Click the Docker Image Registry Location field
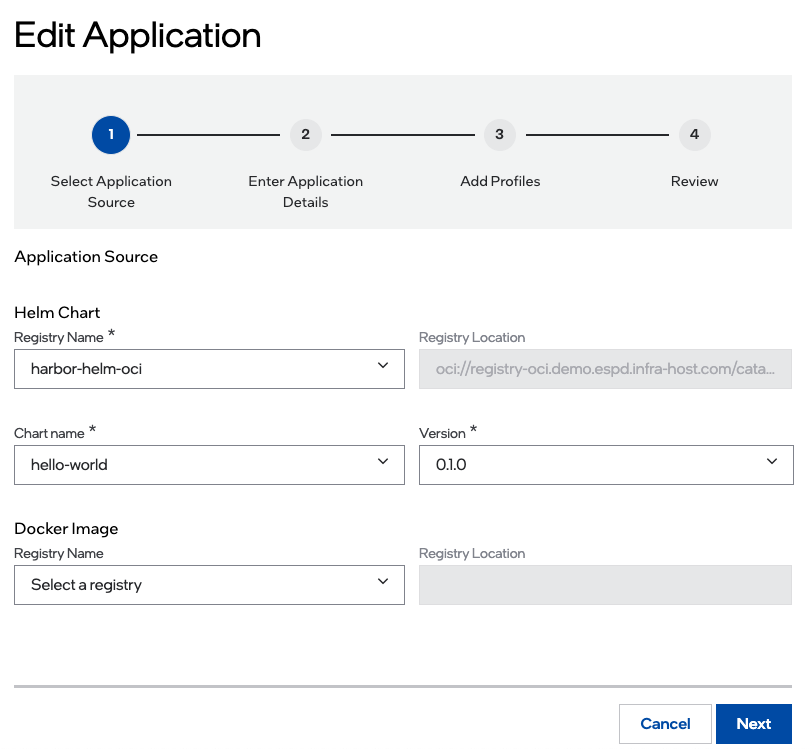This screenshot has width=811, height=749. [605, 584]
